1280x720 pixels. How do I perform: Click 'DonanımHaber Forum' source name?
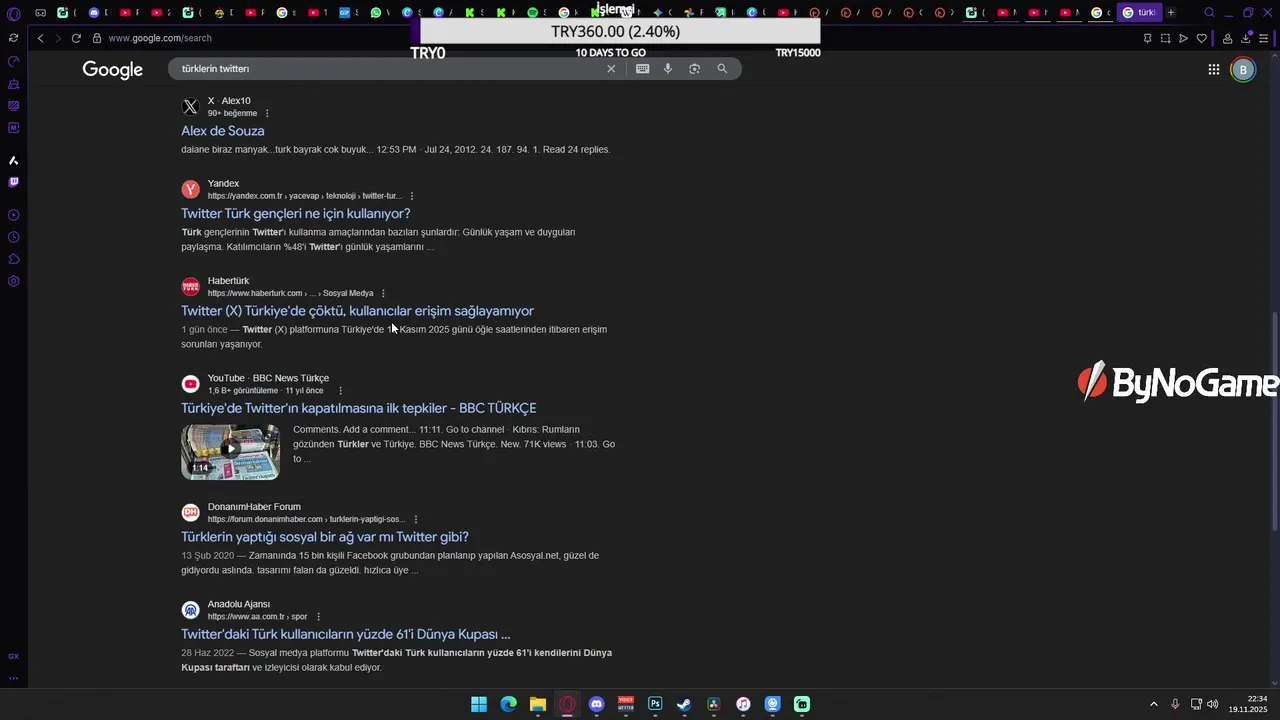coord(254,507)
